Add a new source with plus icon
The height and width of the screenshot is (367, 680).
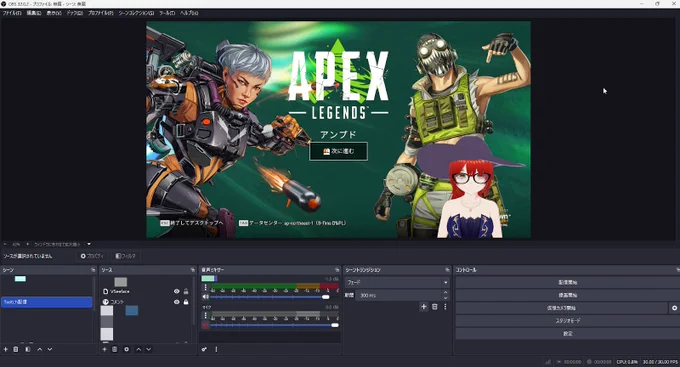105,349
